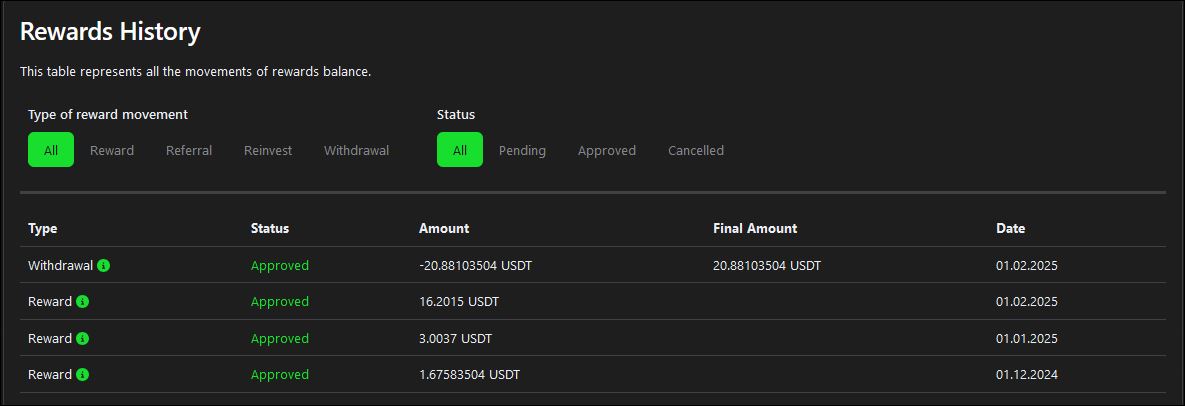This screenshot has height=406, width=1185.
Task: Click the Status column header
Action: [x=270, y=228]
